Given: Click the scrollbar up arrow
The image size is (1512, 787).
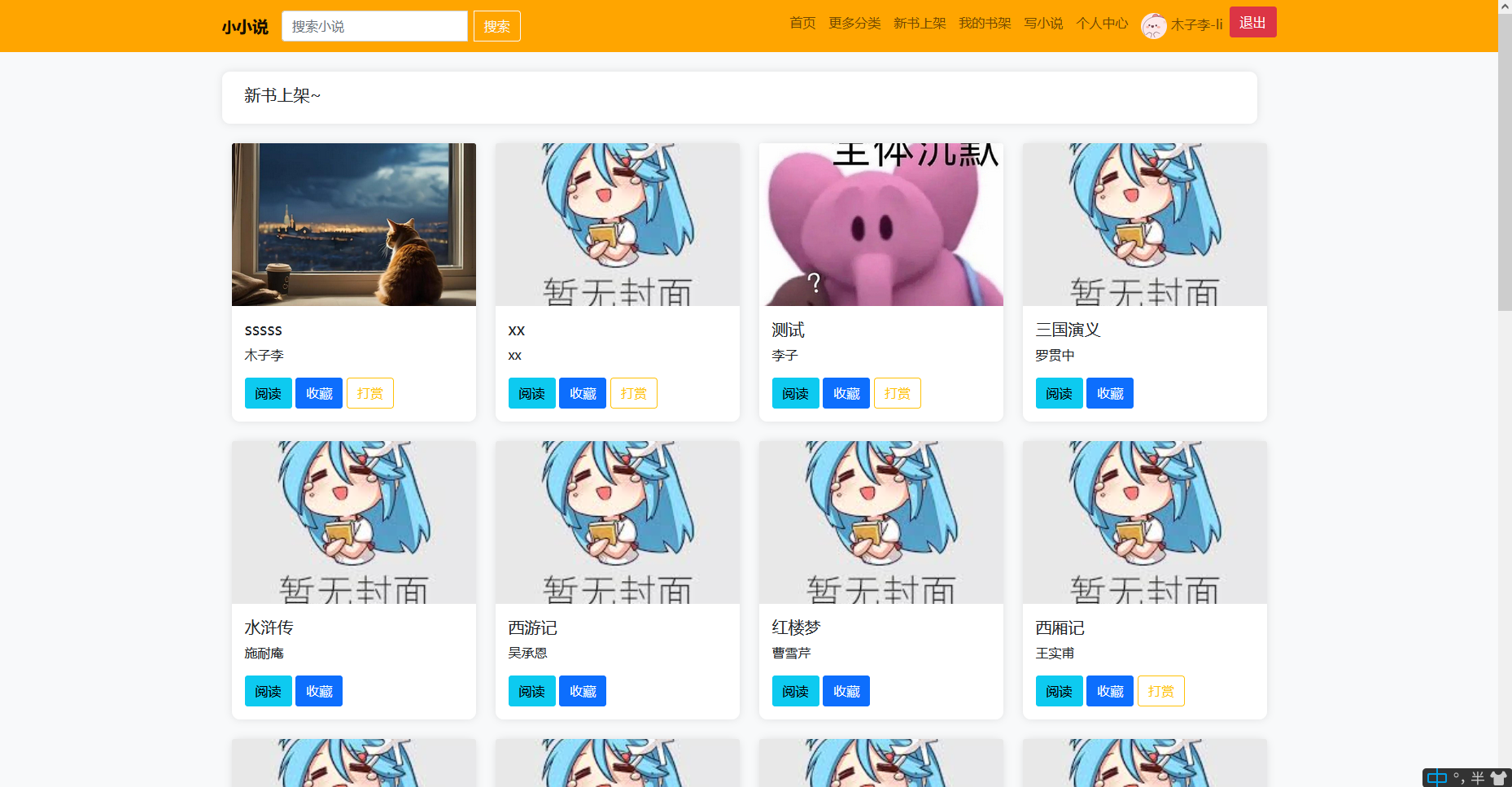Looking at the screenshot, I should click(x=1505, y=7).
